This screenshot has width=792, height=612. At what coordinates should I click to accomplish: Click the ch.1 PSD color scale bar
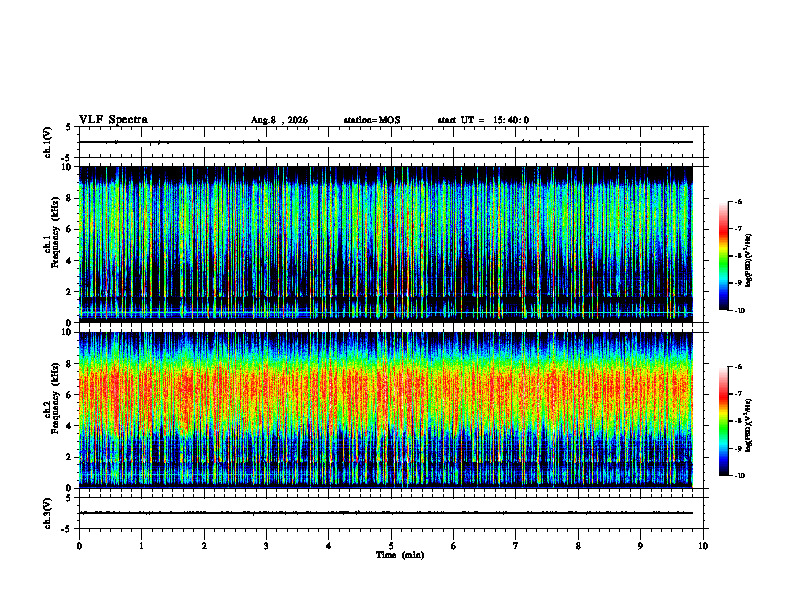(723, 256)
